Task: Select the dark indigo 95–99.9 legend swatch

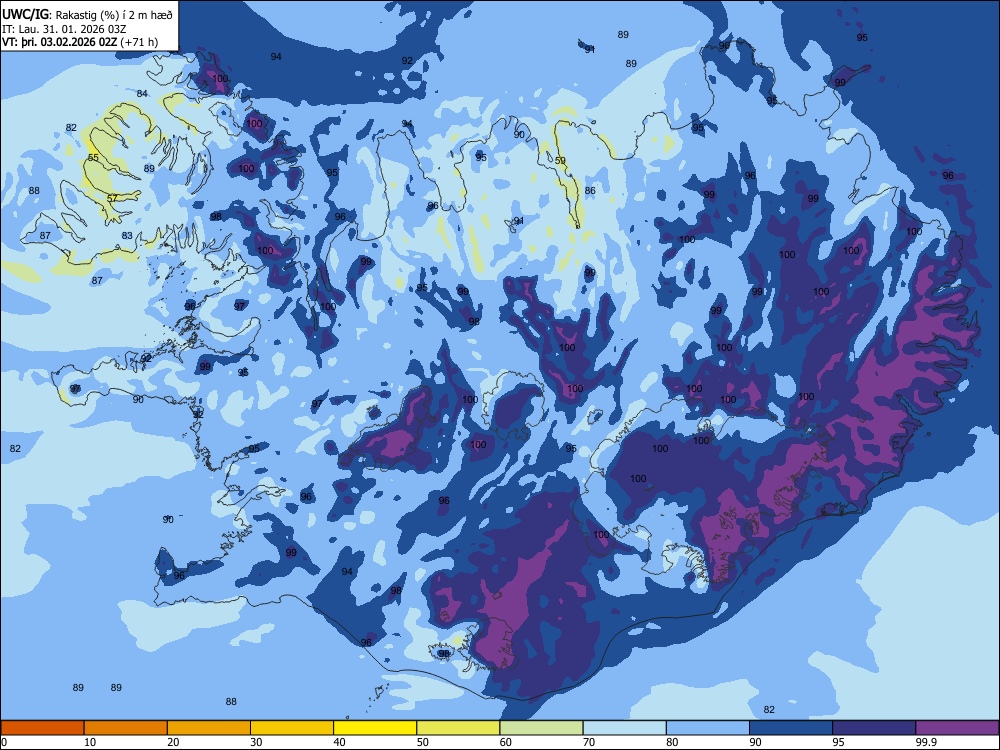Action: (874, 728)
